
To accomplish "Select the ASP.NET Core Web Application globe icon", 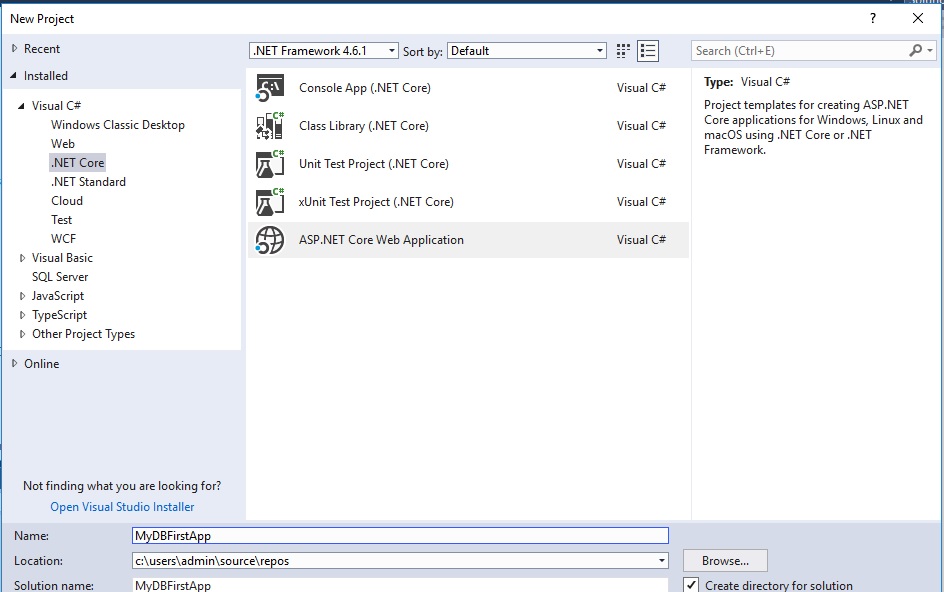I will point(270,239).
